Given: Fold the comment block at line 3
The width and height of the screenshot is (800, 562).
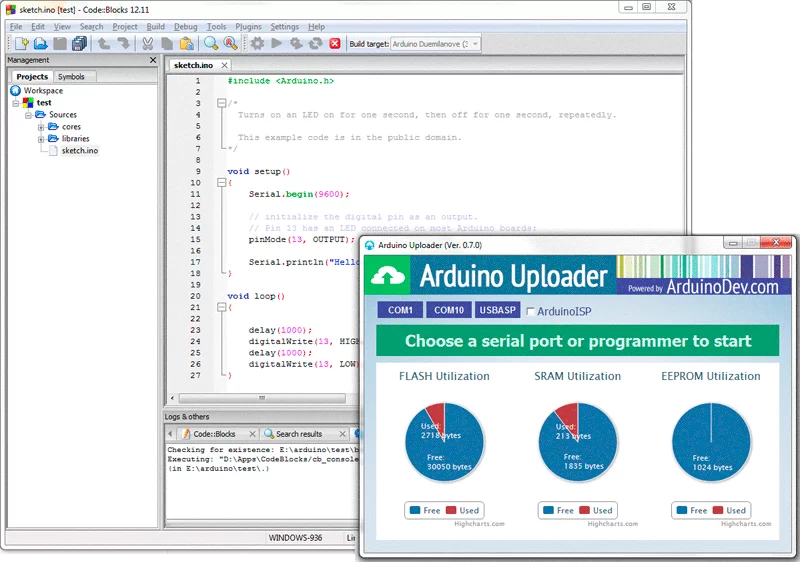Looking at the screenshot, I should tap(221, 103).
